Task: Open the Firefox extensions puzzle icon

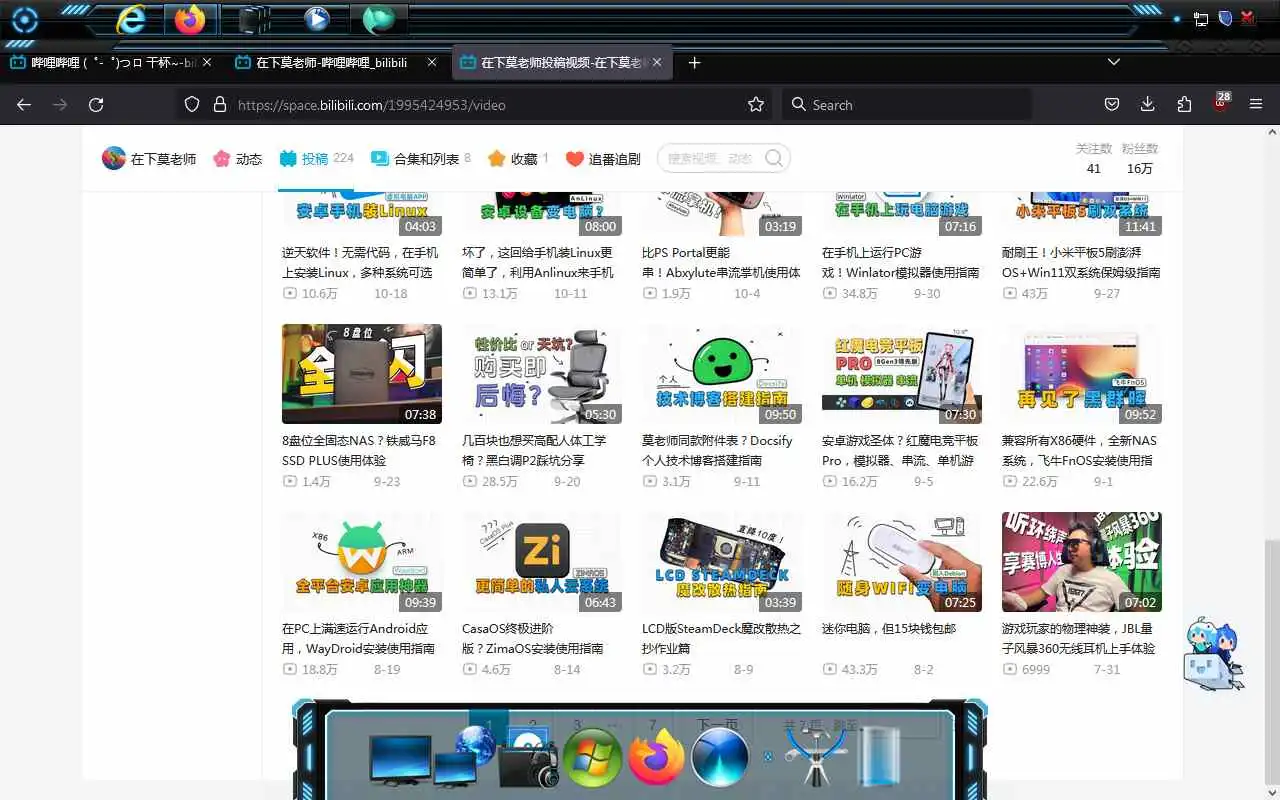Action: [x=1184, y=104]
